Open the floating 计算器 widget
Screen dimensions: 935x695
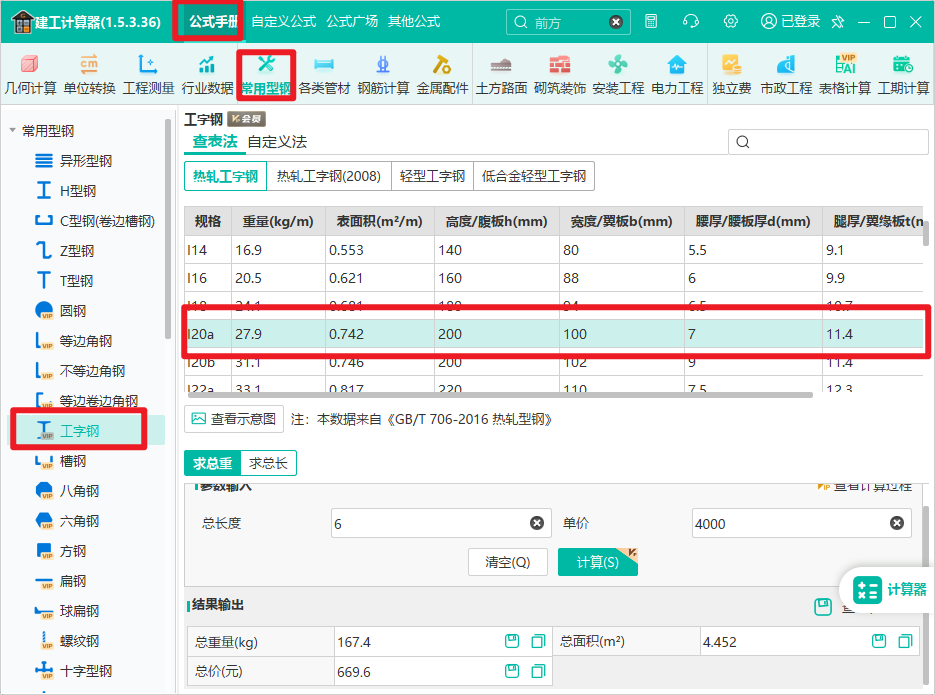[x=889, y=589]
